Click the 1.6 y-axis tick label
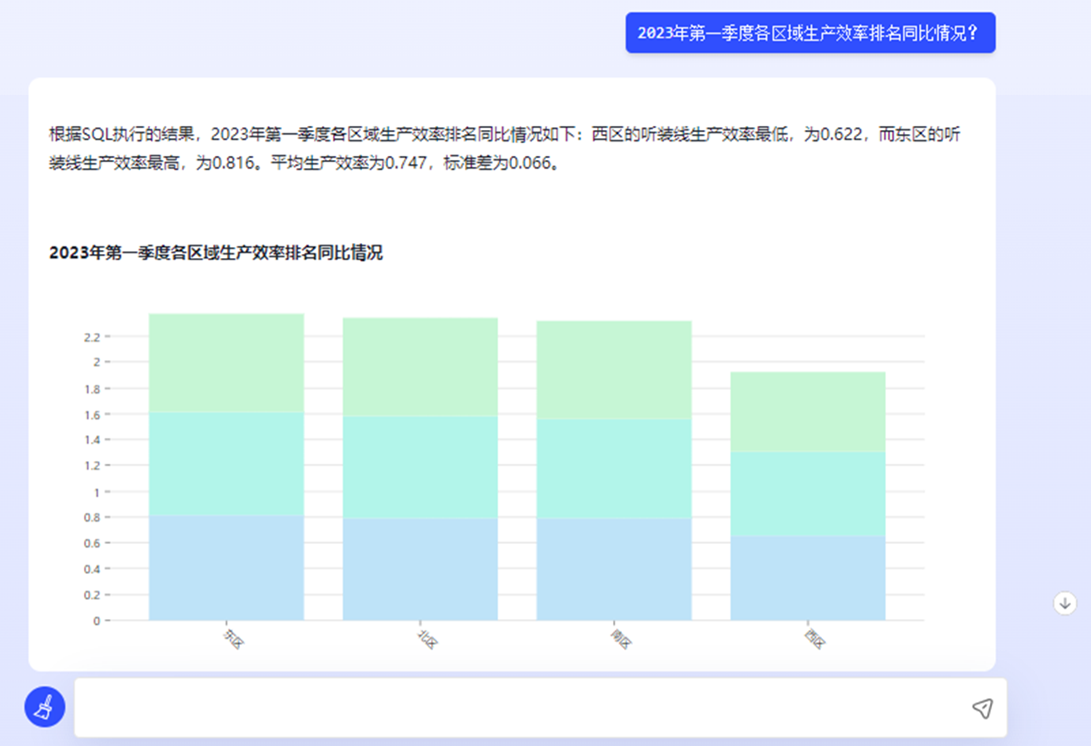 pos(92,415)
